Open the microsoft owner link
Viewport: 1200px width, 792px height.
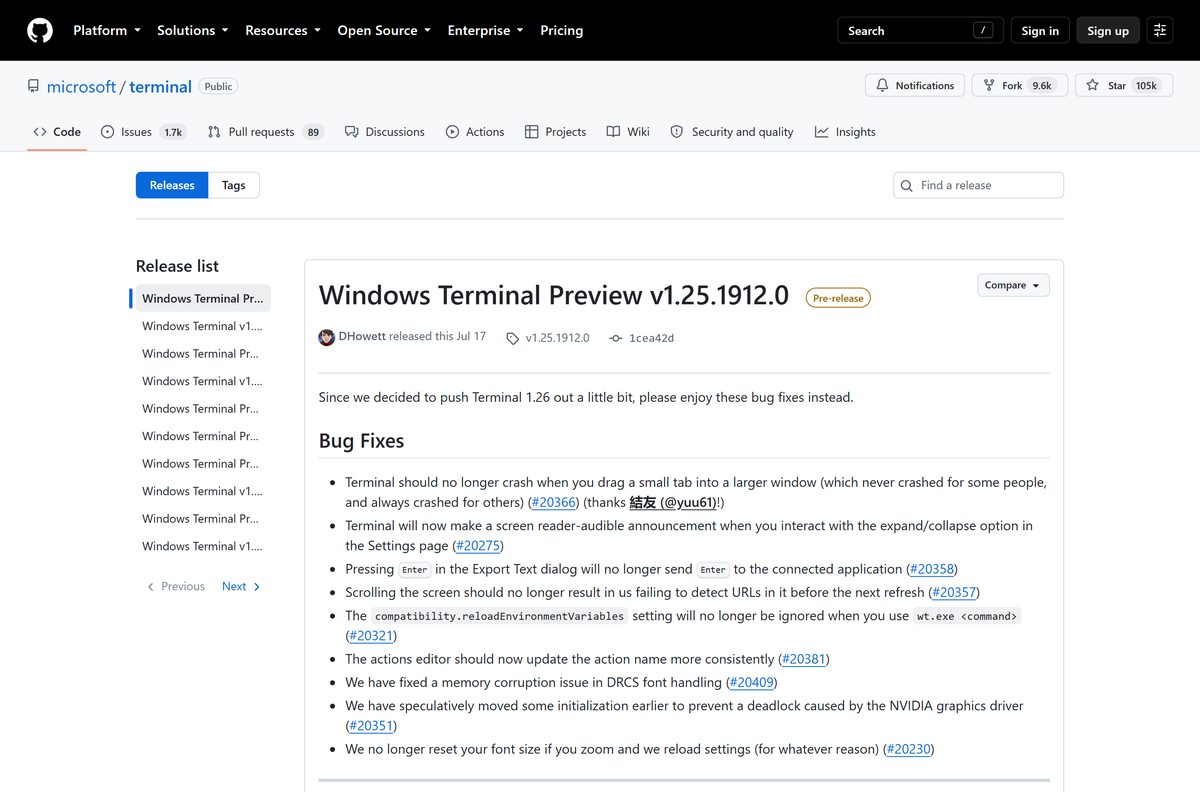pyautogui.click(x=81, y=87)
